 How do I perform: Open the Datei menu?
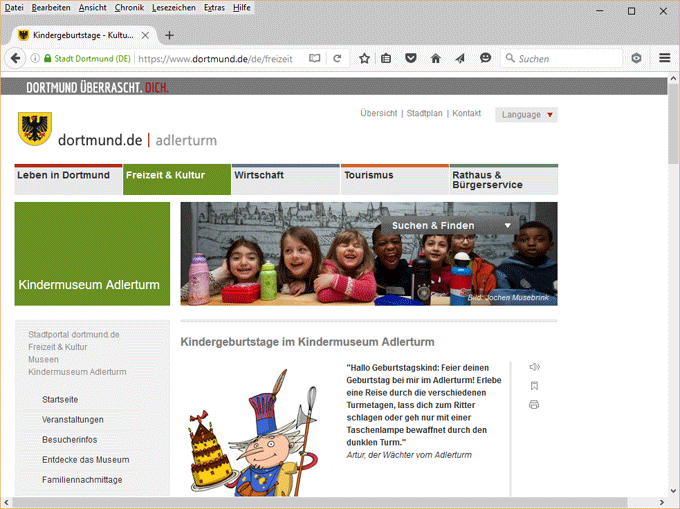[x=14, y=8]
